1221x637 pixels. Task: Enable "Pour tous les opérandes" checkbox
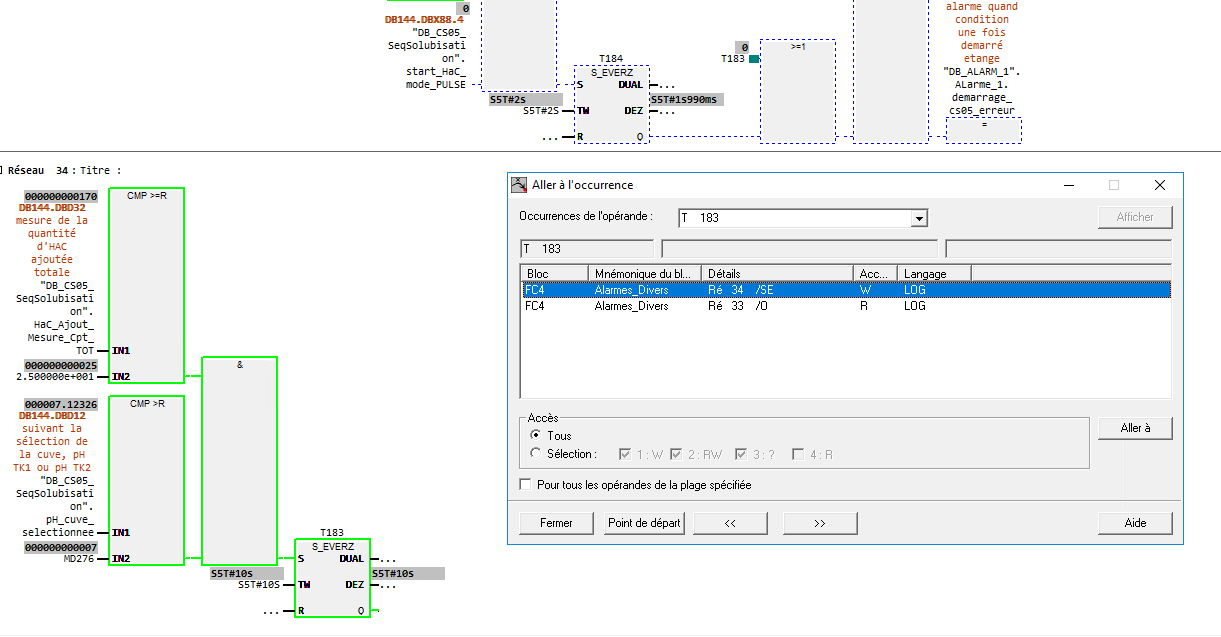pyautogui.click(x=526, y=485)
